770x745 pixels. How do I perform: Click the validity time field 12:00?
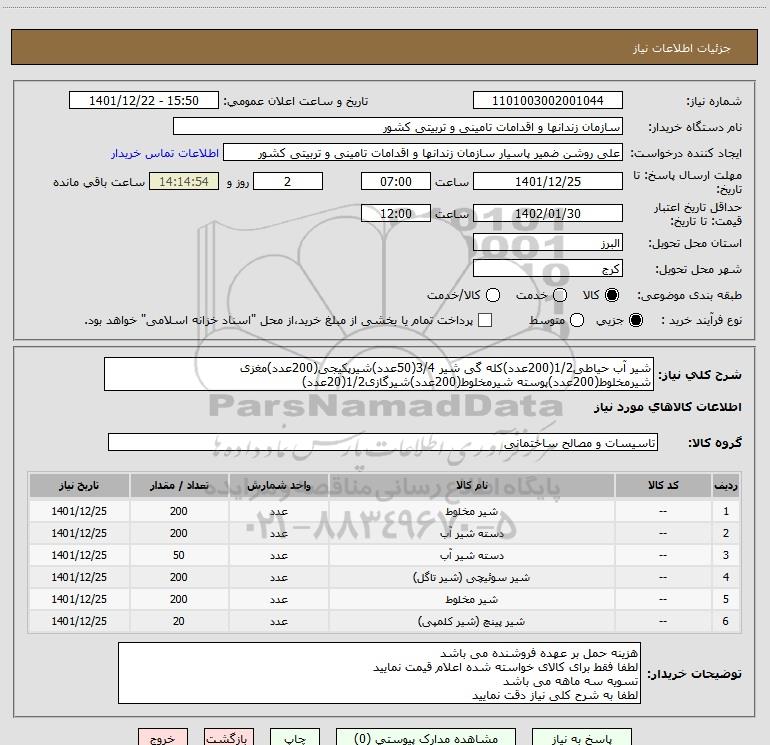[x=396, y=213]
